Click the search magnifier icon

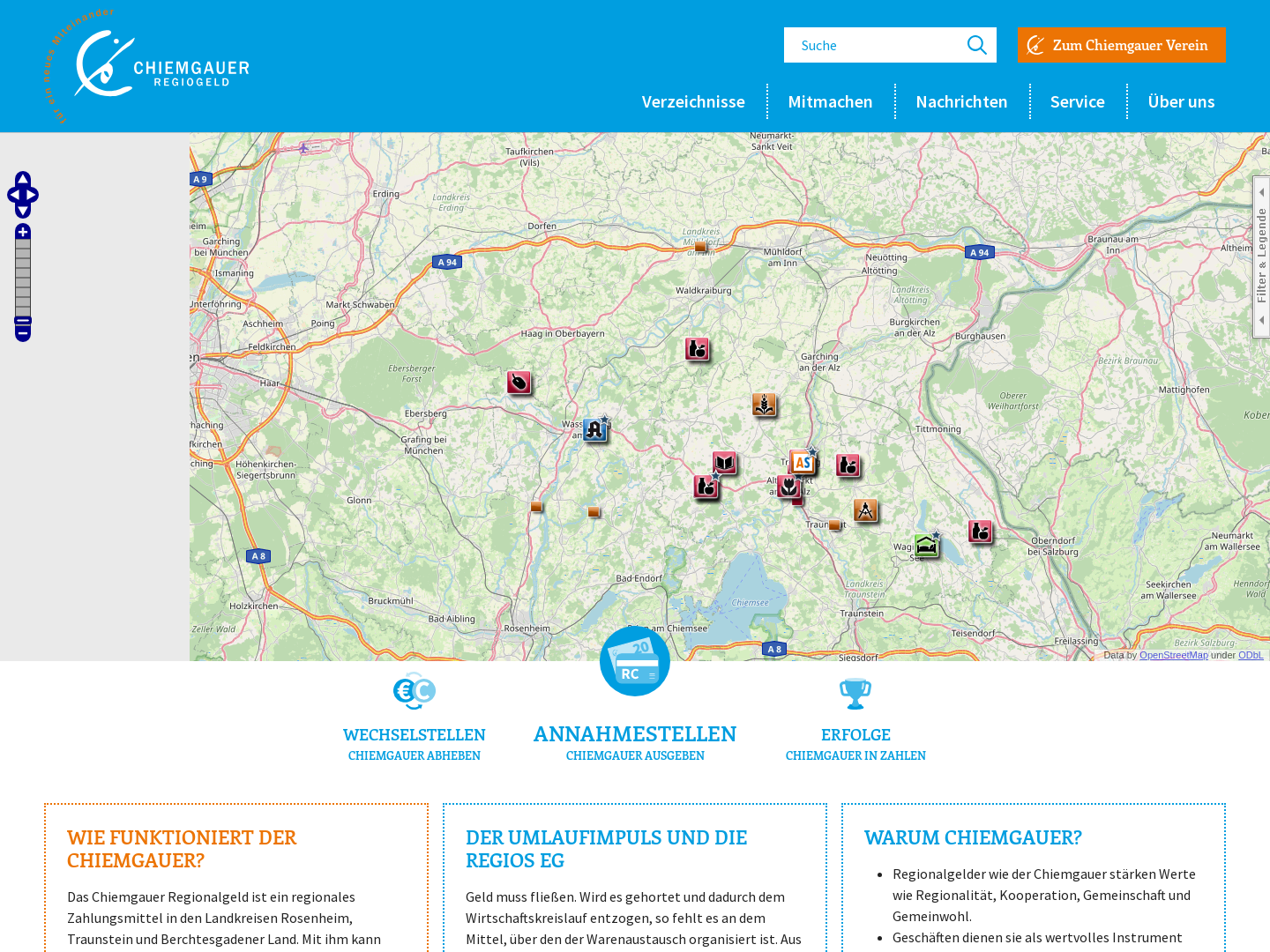pyautogui.click(x=976, y=45)
